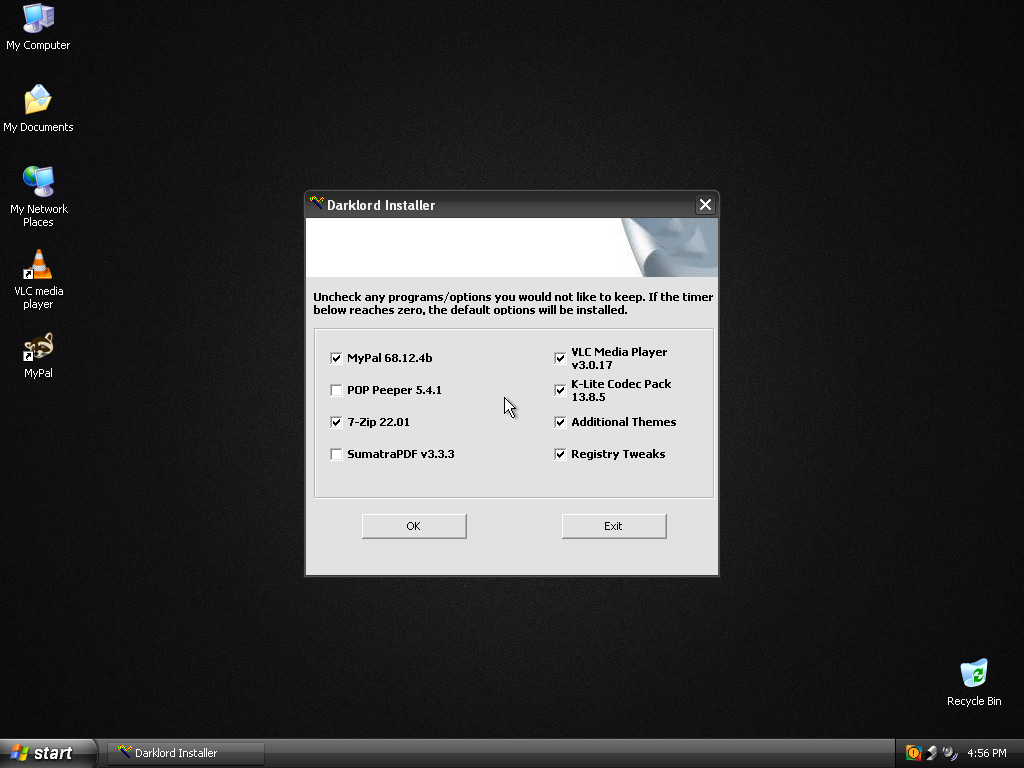Click the Darklord Installer taskbar button
1024x768 pixels.
186,753
